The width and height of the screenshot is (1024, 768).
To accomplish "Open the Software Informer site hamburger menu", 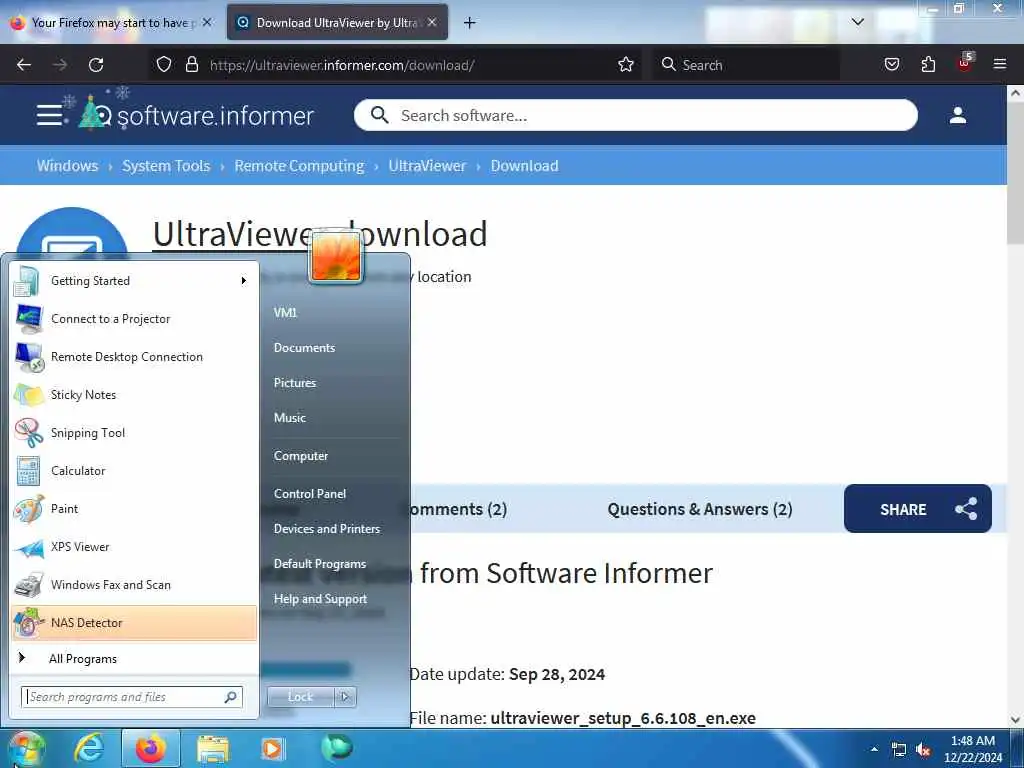I will click(x=51, y=115).
